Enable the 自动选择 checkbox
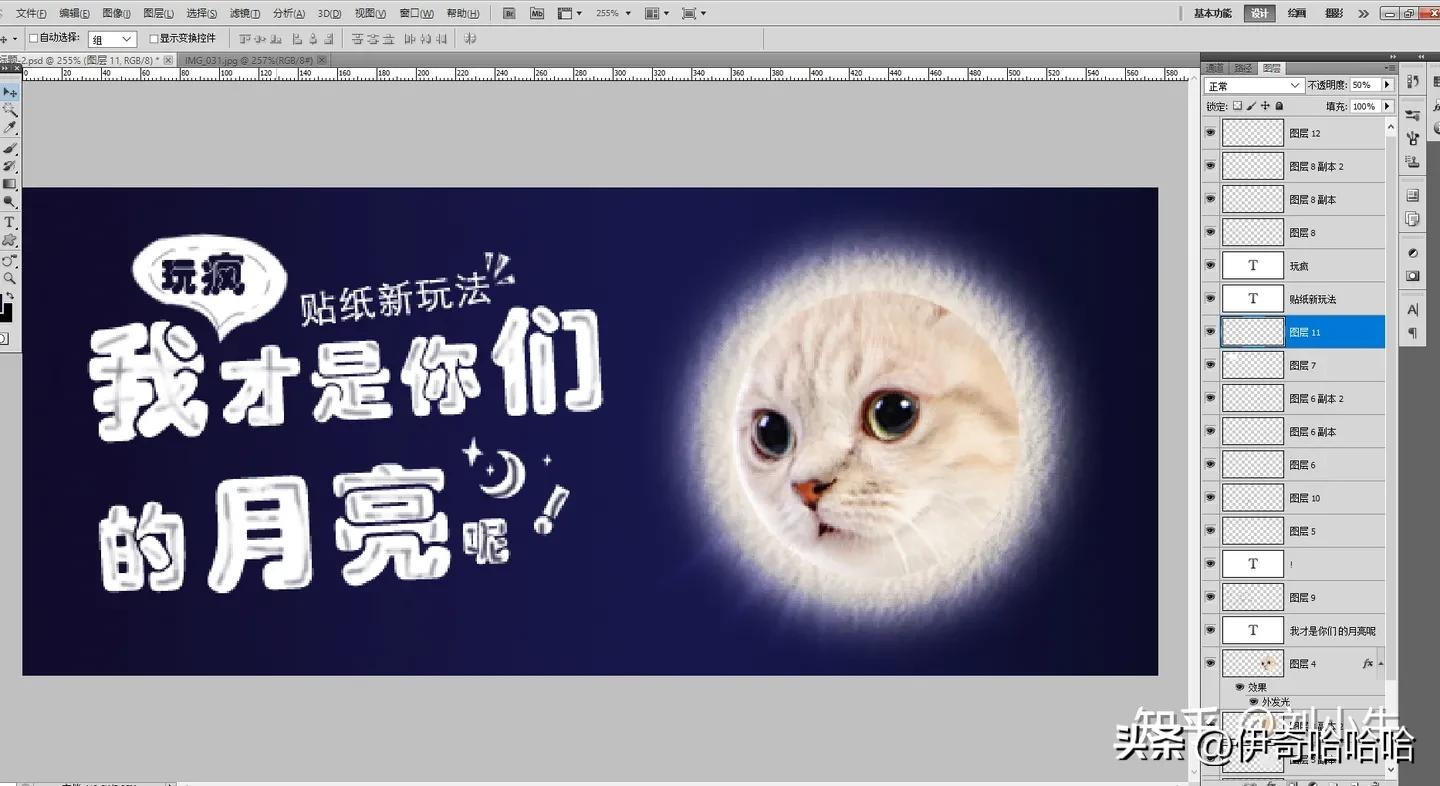This screenshot has height=786, width=1440. [31, 39]
